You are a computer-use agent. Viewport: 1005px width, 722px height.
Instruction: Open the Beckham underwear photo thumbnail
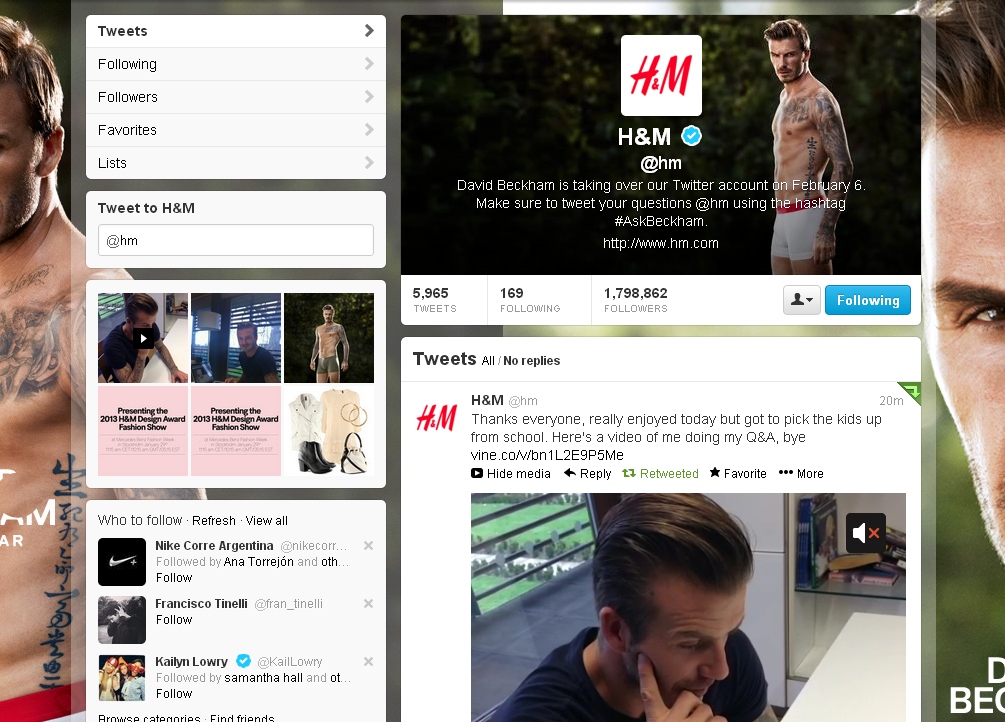(329, 338)
